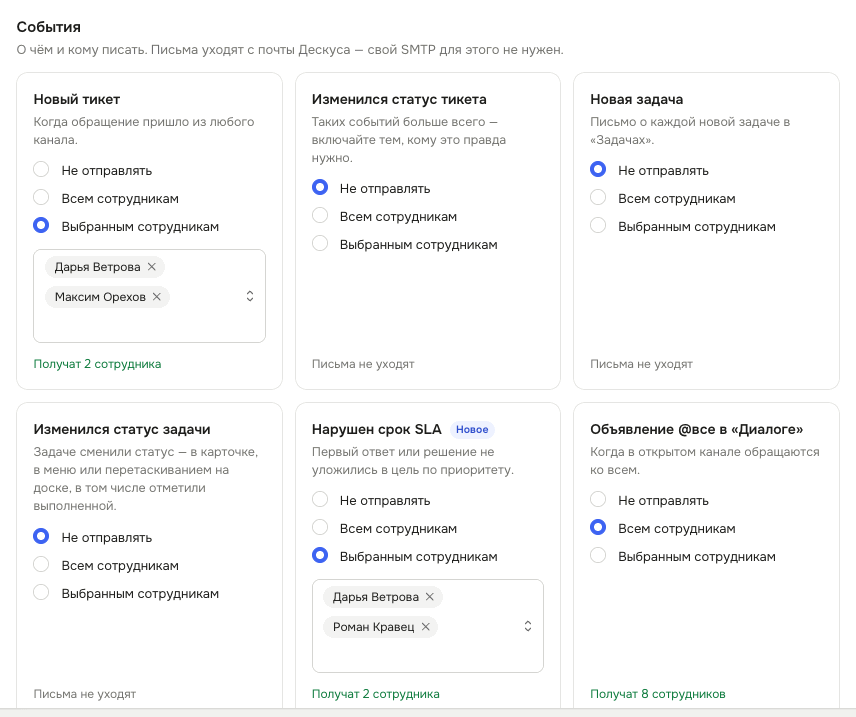Choose Всем сотрудникам for Изменился статус тикета
Screen dimensions: 856x717
[x=320, y=215]
